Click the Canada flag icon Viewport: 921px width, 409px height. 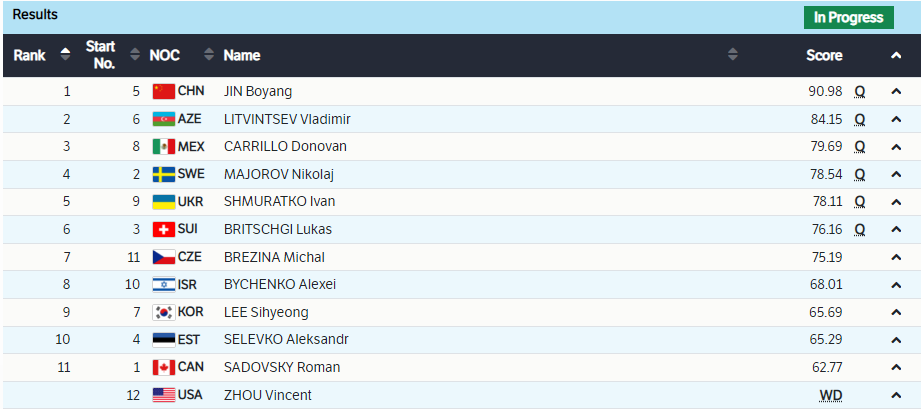(x=163, y=367)
